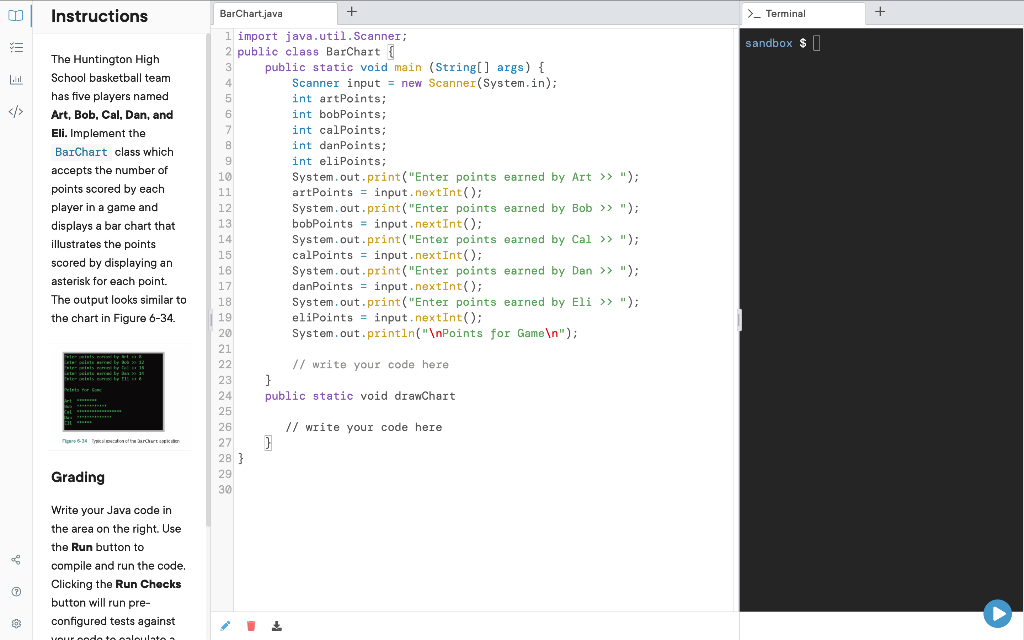Image resolution: width=1024 pixels, height=640 pixels.
Task: Click the blue pencil edit icon below the editor
Action: [224, 625]
